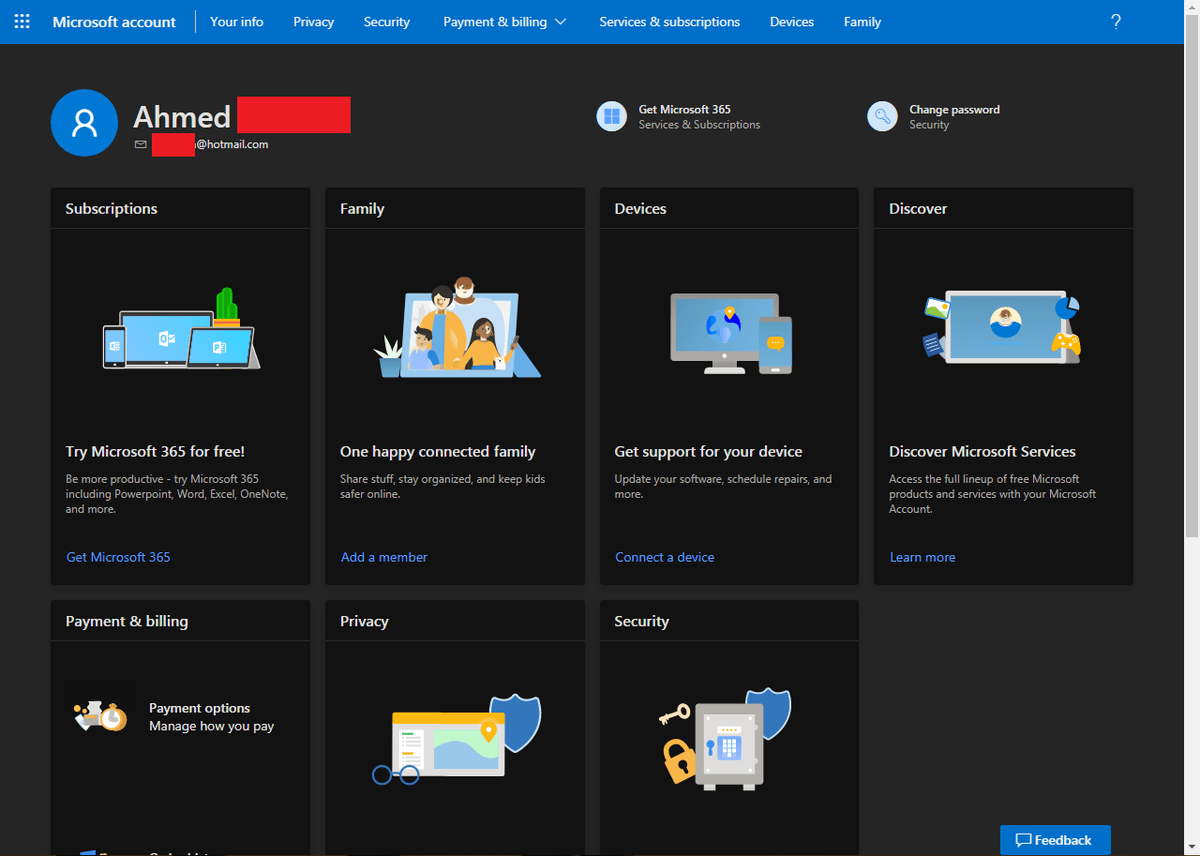Click Connect a device link
Image resolution: width=1200 pixels, height=856 pixels.
(x=664, y=557)
